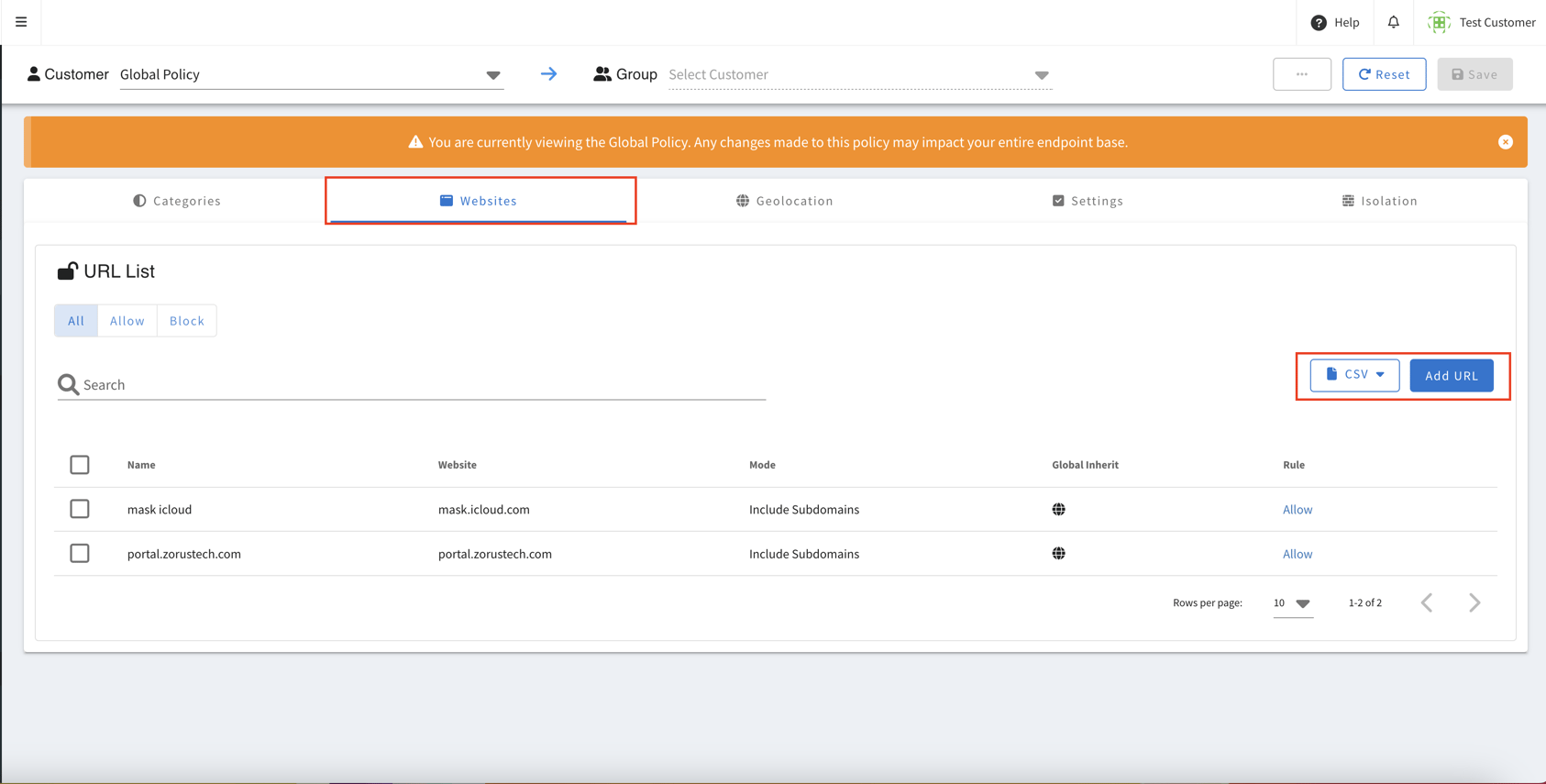Switch to the Categories tab
Screen dimensions: 1546x784
pyautogui.click(x=177, y=201)
